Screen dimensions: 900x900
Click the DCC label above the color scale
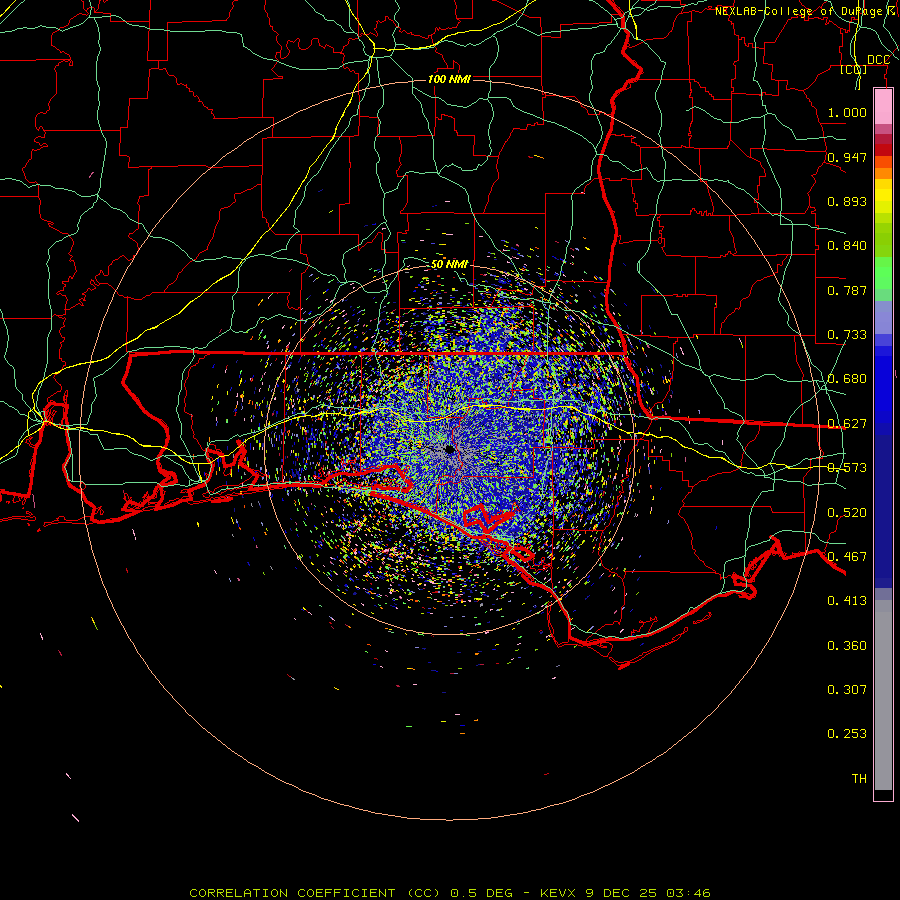[x=878, y=60]
